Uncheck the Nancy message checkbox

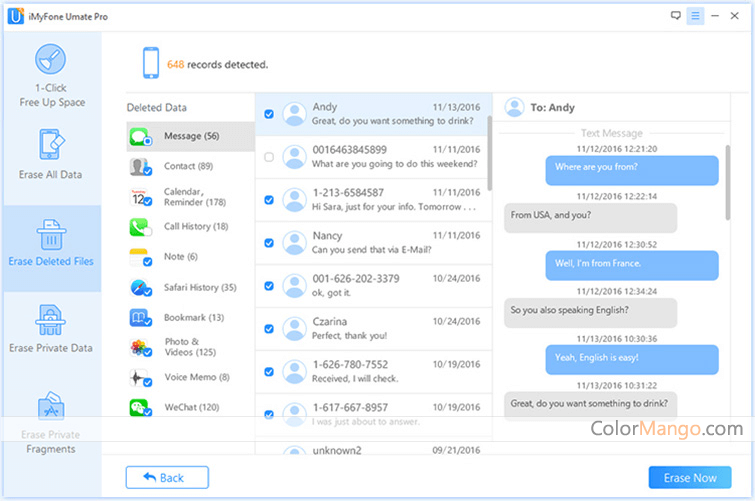pyautogui.click(x=269, y=243)
